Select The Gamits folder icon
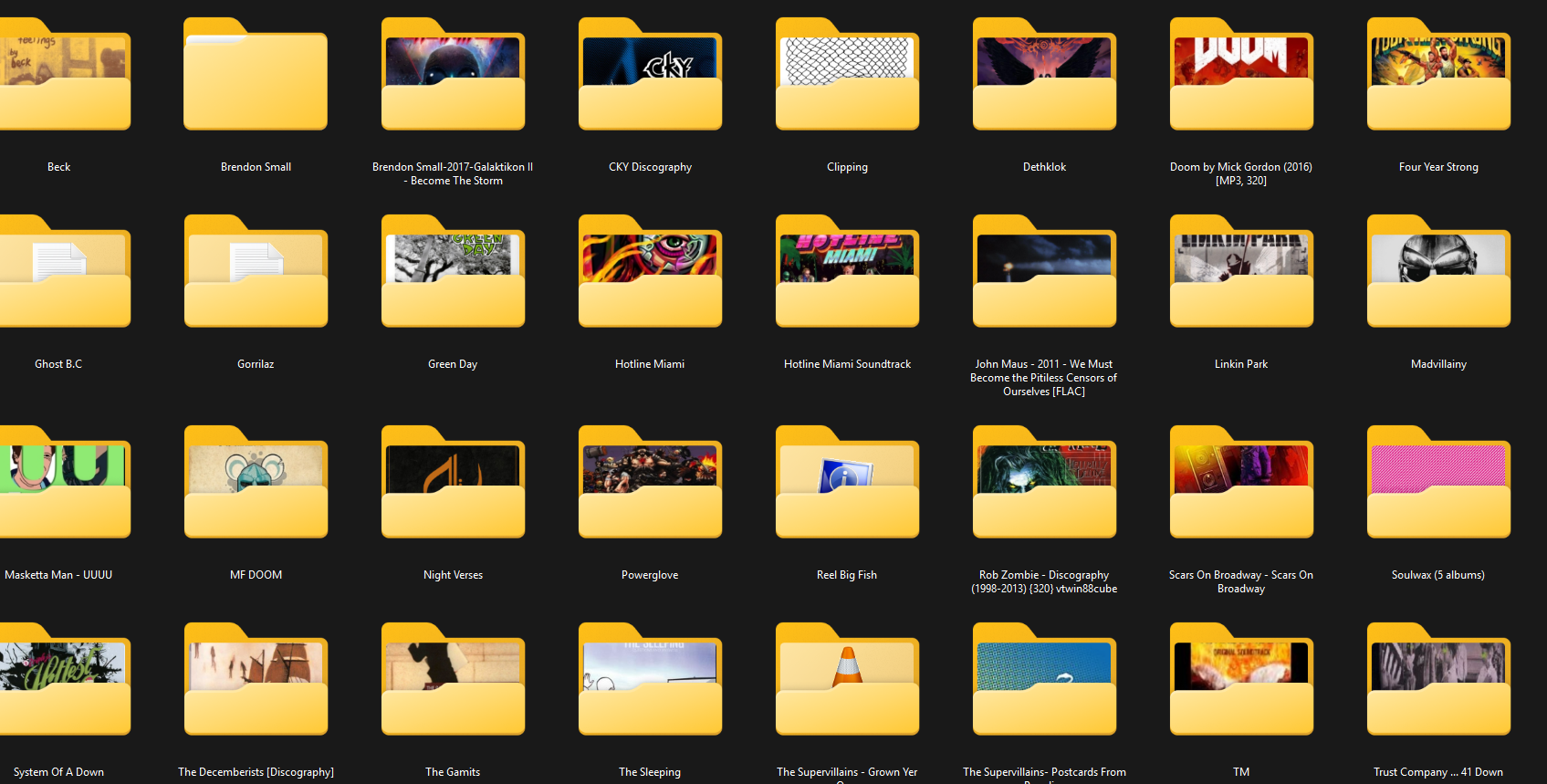 coord(453,679)
